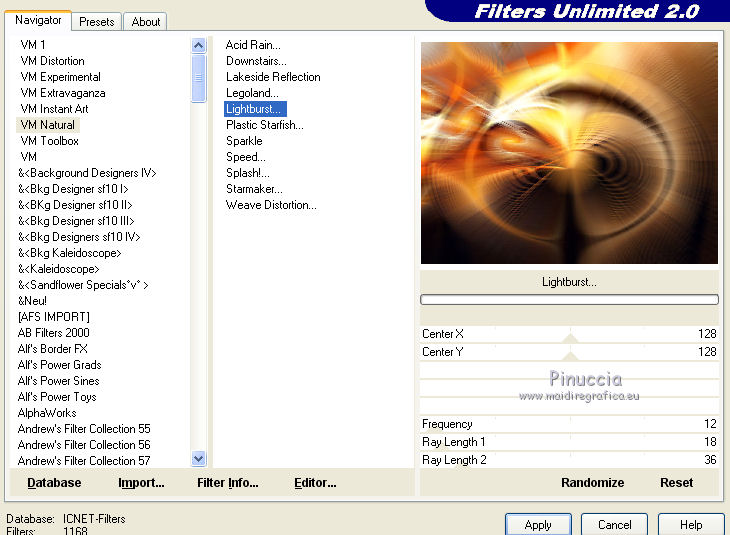
Task: Click the Import... button
Action: coord(141,483)
